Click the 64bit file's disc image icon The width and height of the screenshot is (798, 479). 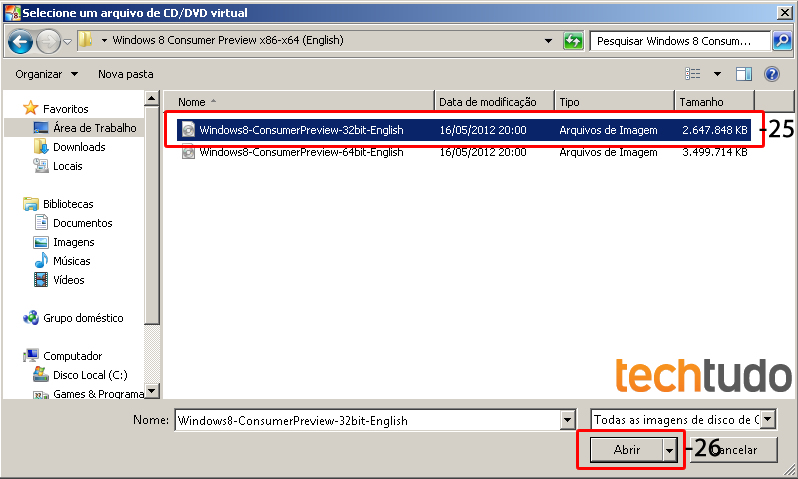pyautogui.click(x=188, y=152)
